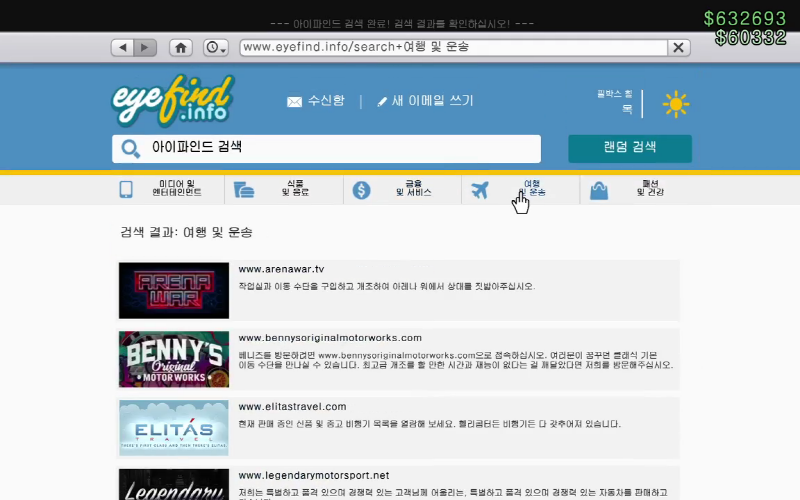Open the www.elitastravel.com link
The width and height of the screenshot is (800, 500).
(x=292, y=407)
